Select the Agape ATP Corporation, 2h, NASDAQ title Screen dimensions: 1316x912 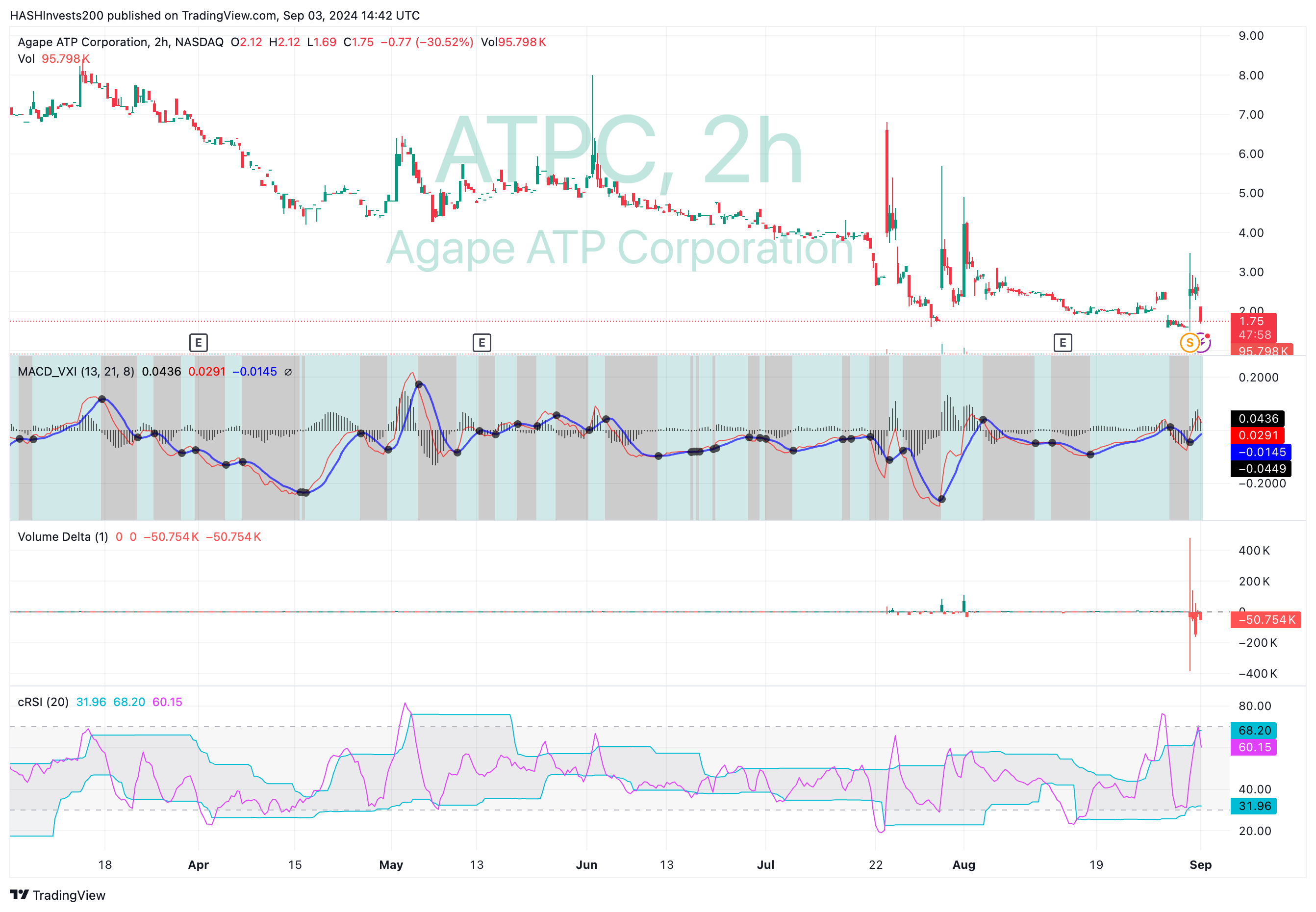(121, 42)
